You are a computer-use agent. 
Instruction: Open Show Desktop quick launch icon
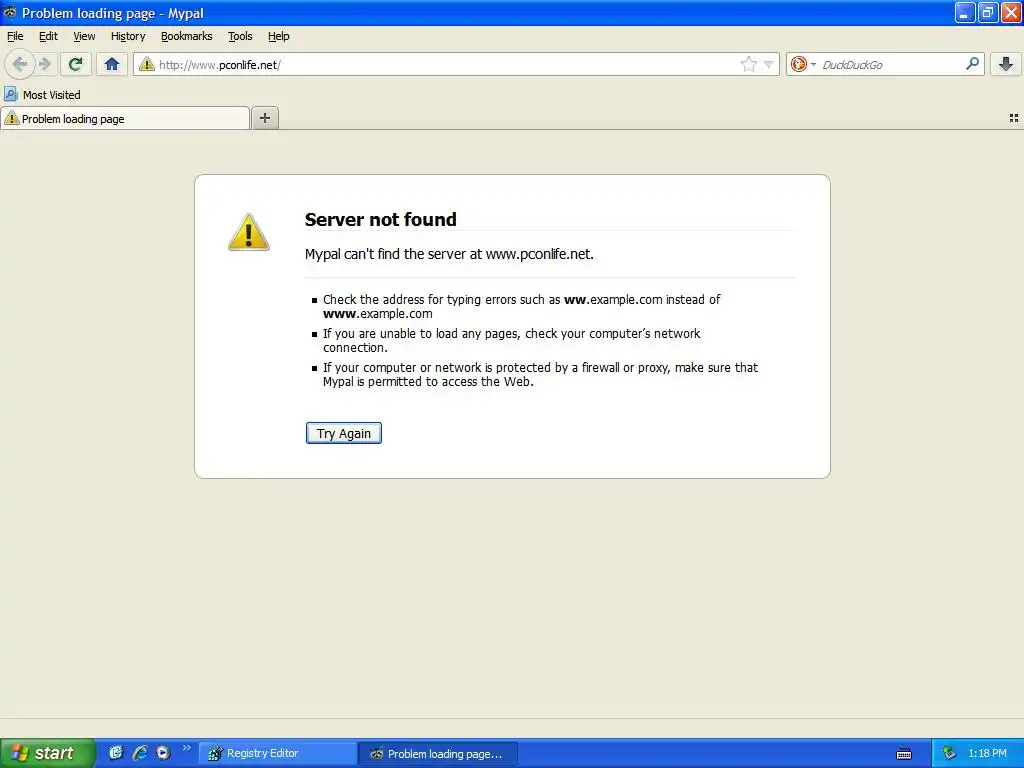116,753
